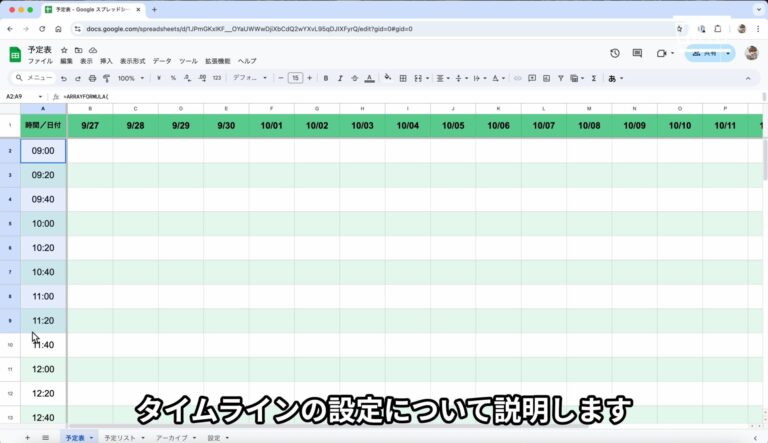
Task: Select the 10:00 time cell
Action: [43, 223]
